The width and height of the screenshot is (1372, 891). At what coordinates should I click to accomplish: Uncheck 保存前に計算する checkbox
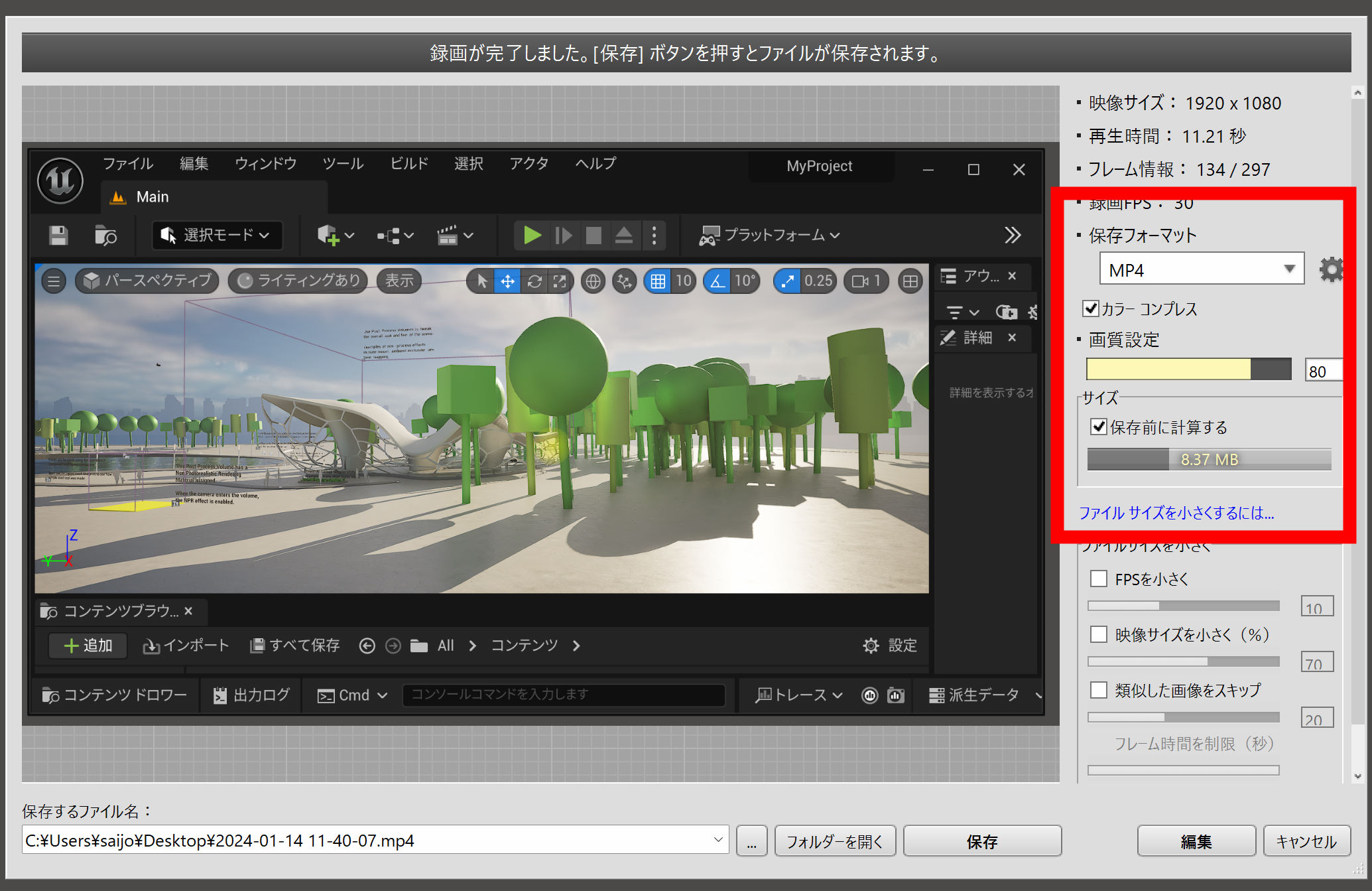1099,427
